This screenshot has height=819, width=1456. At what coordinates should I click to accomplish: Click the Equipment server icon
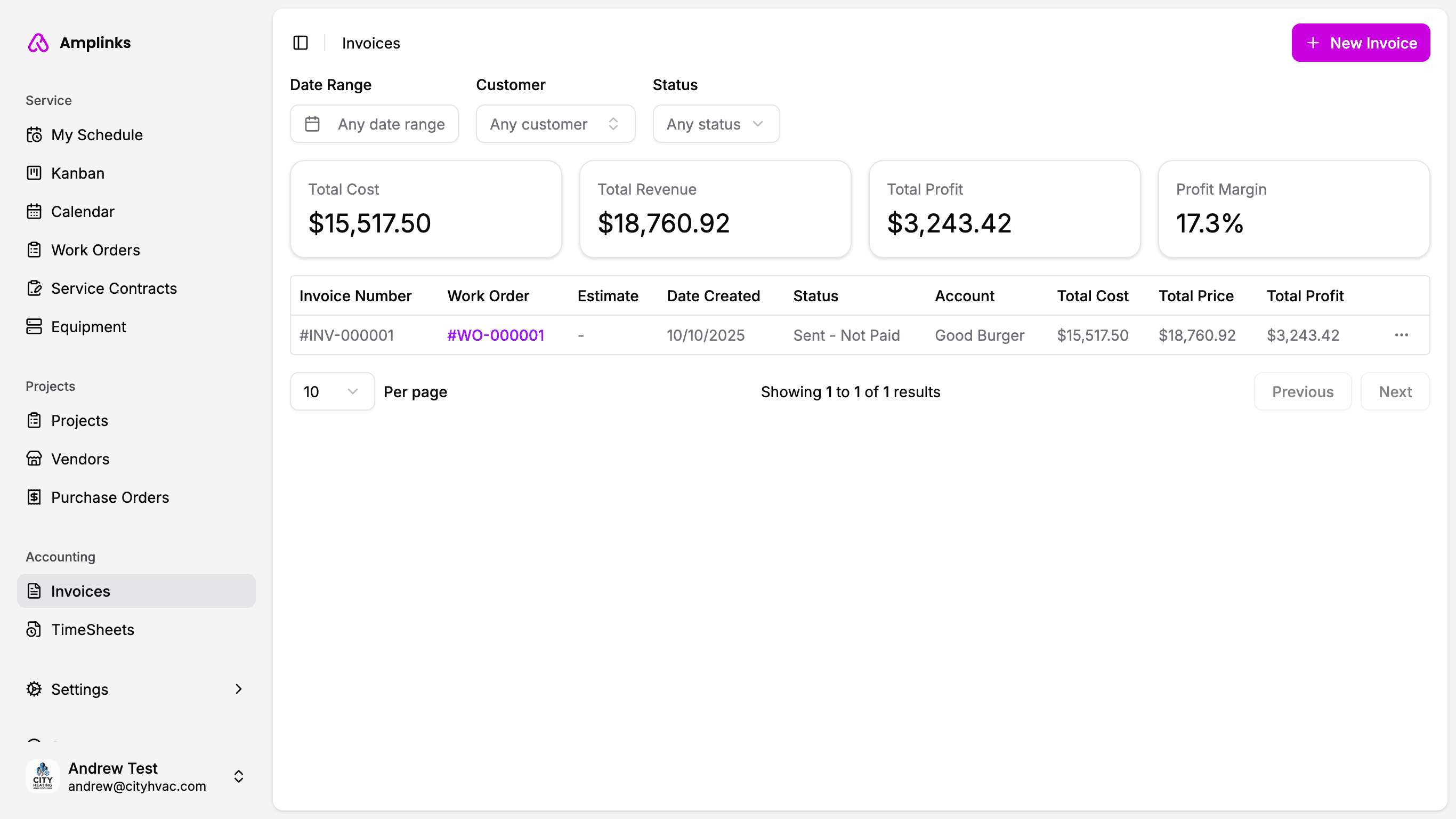click(34, 327)
